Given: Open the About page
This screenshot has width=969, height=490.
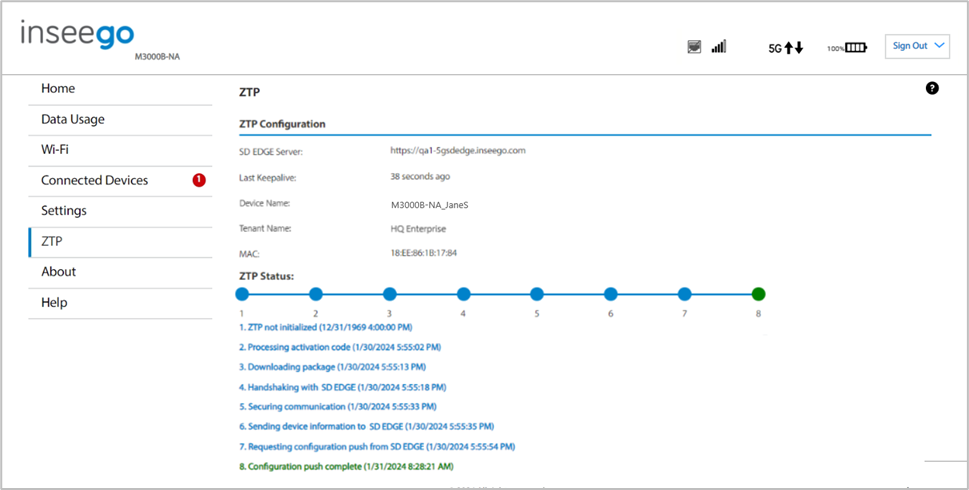Looking at the screenshot, I should point(120,272).
